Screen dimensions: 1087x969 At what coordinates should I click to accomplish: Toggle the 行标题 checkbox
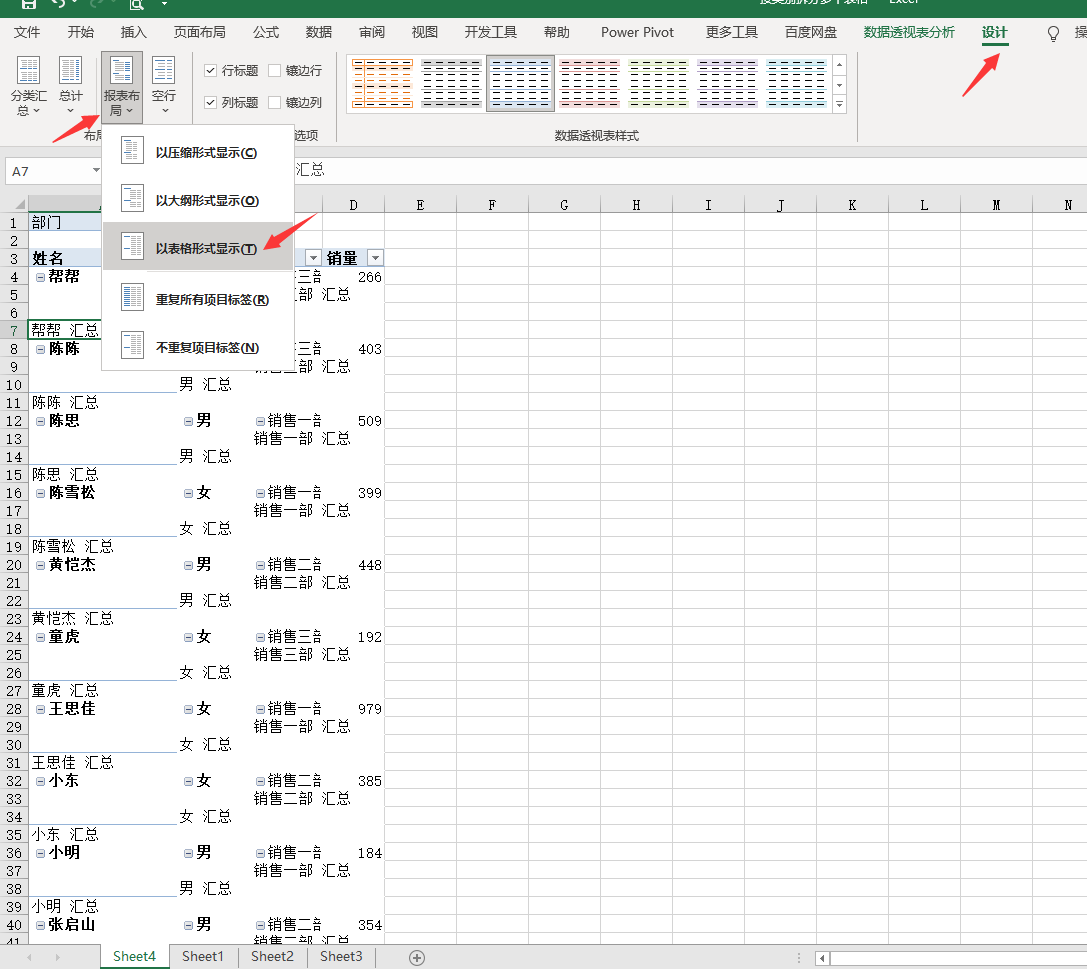point(211,71)
